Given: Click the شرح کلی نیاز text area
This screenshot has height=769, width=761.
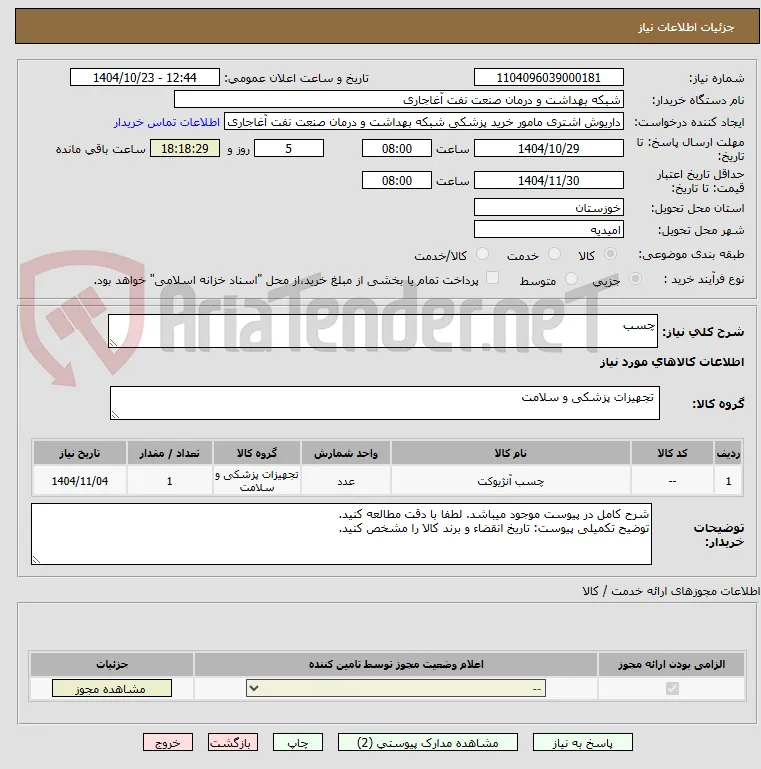Looking at the screenshot, I should [x=382, y=331].
